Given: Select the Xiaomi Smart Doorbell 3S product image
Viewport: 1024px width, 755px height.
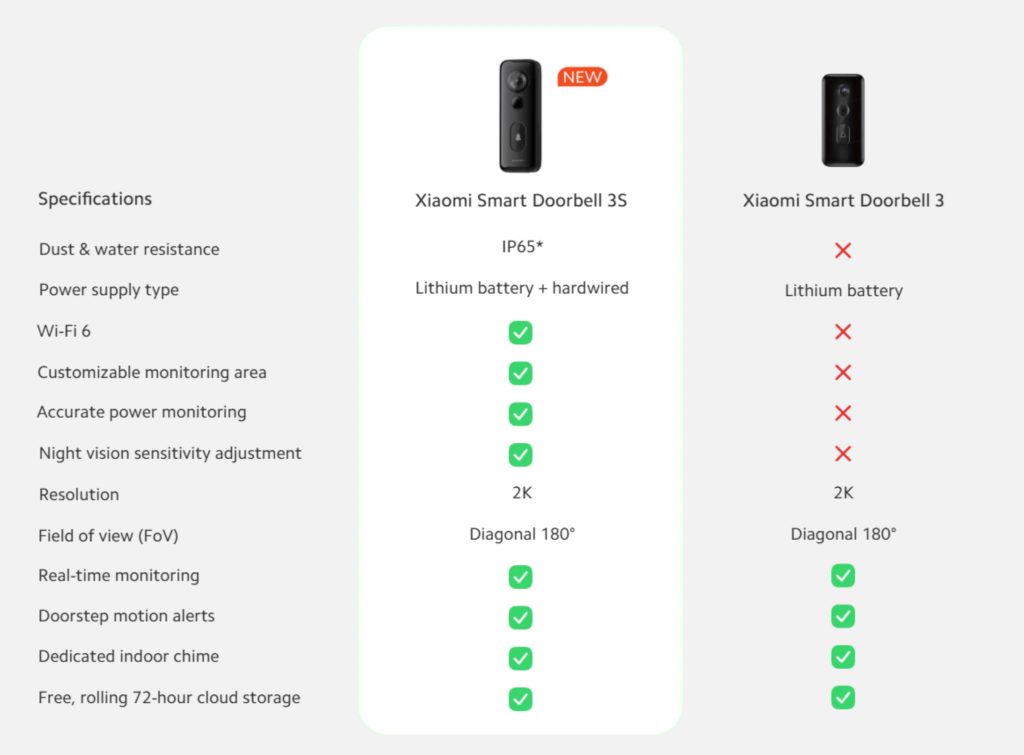Looking at the screenshot, I should (521, 116).
